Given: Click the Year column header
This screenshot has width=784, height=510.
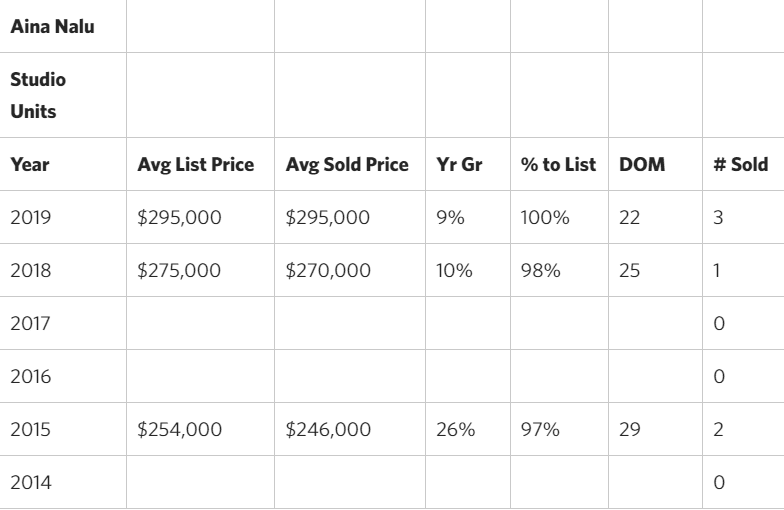Looking at the screenshot, I should click(63, 164).
